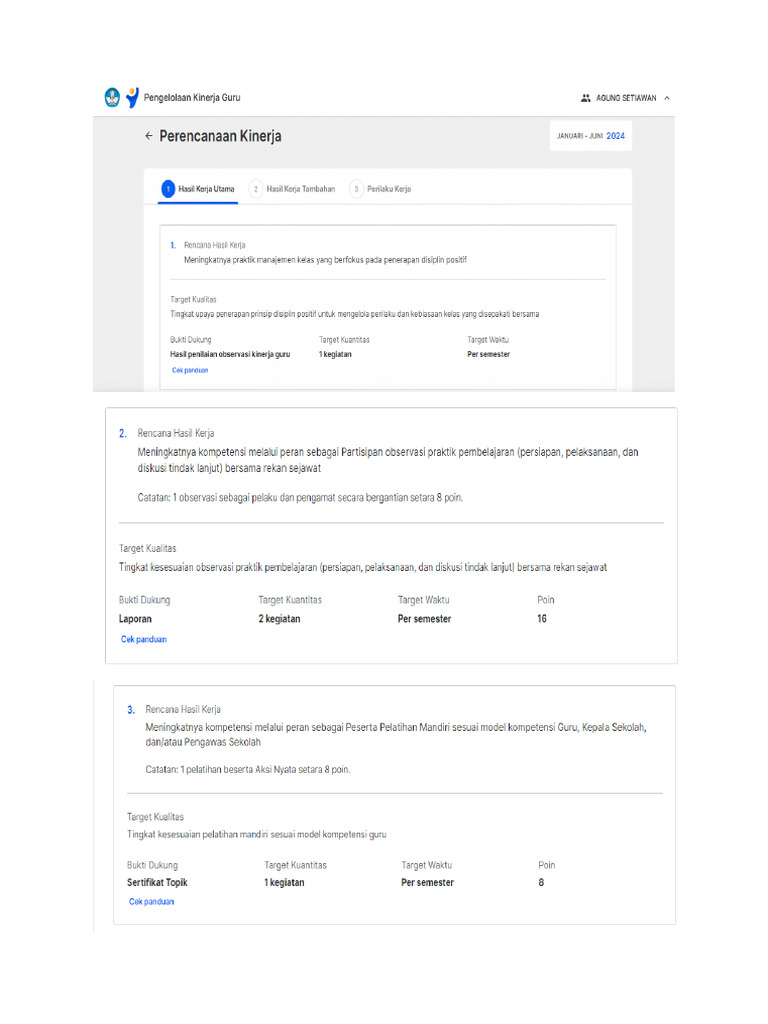The height and width of the screenshot is (1024, 768).
Task: Select the second Rencana Hasil Kerja card
Action: [x=391, y=535]
